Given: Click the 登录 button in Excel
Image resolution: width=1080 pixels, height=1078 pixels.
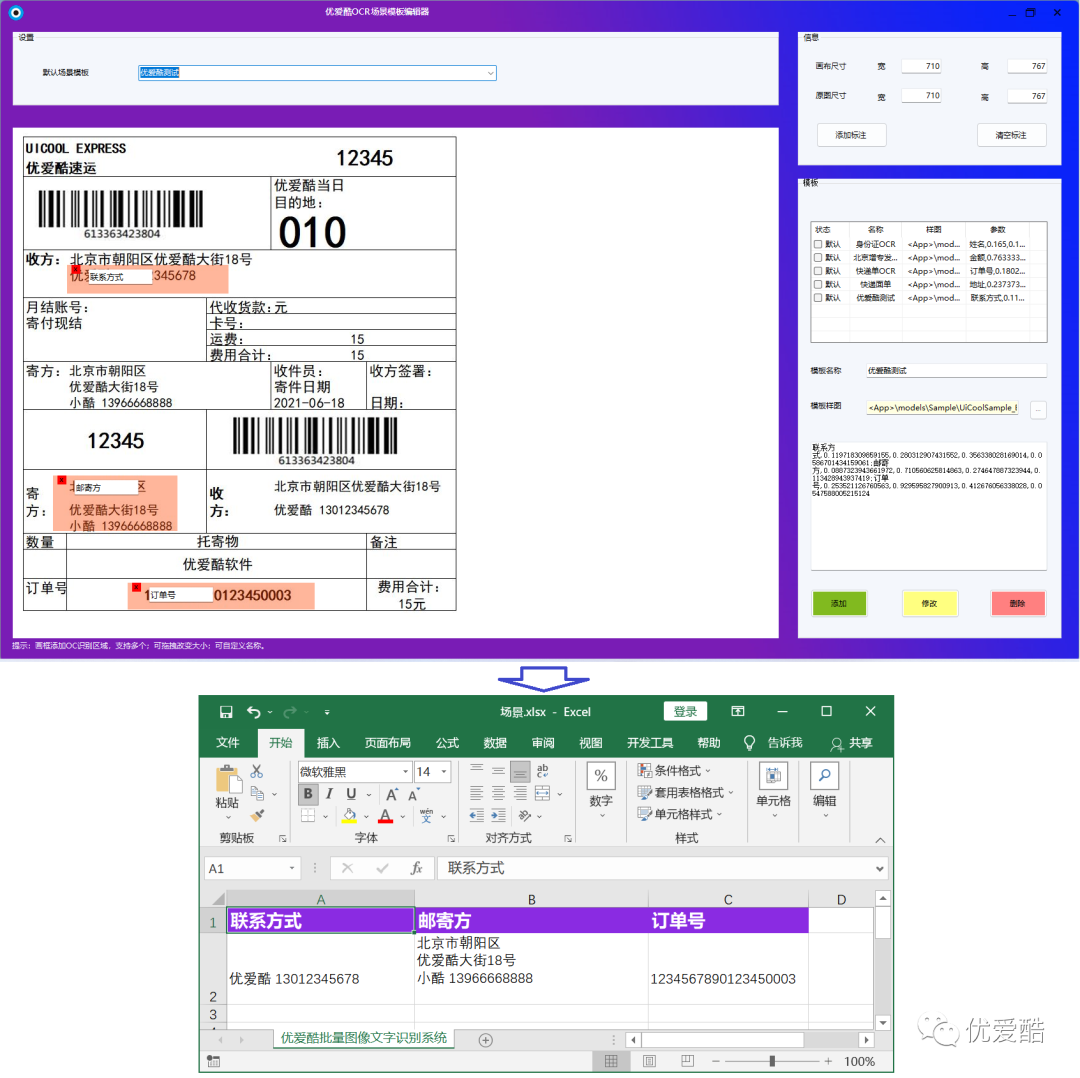Looking at the screenshot, I should 685,712.
